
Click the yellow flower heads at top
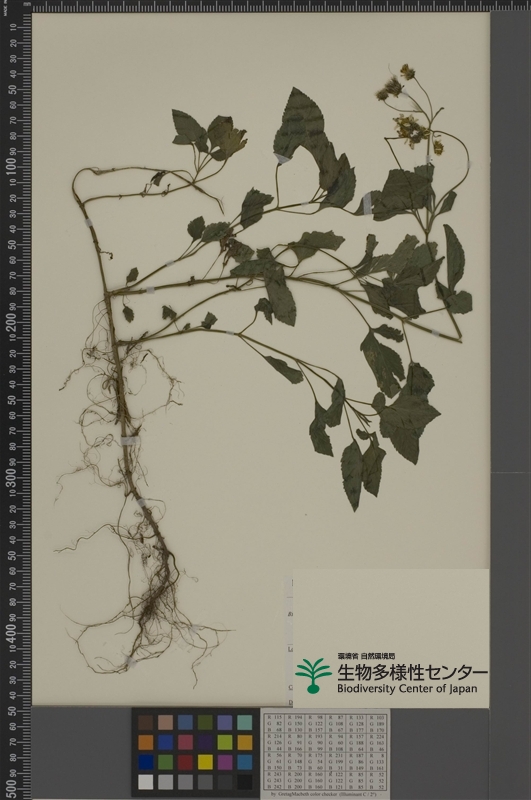(410, 110)
